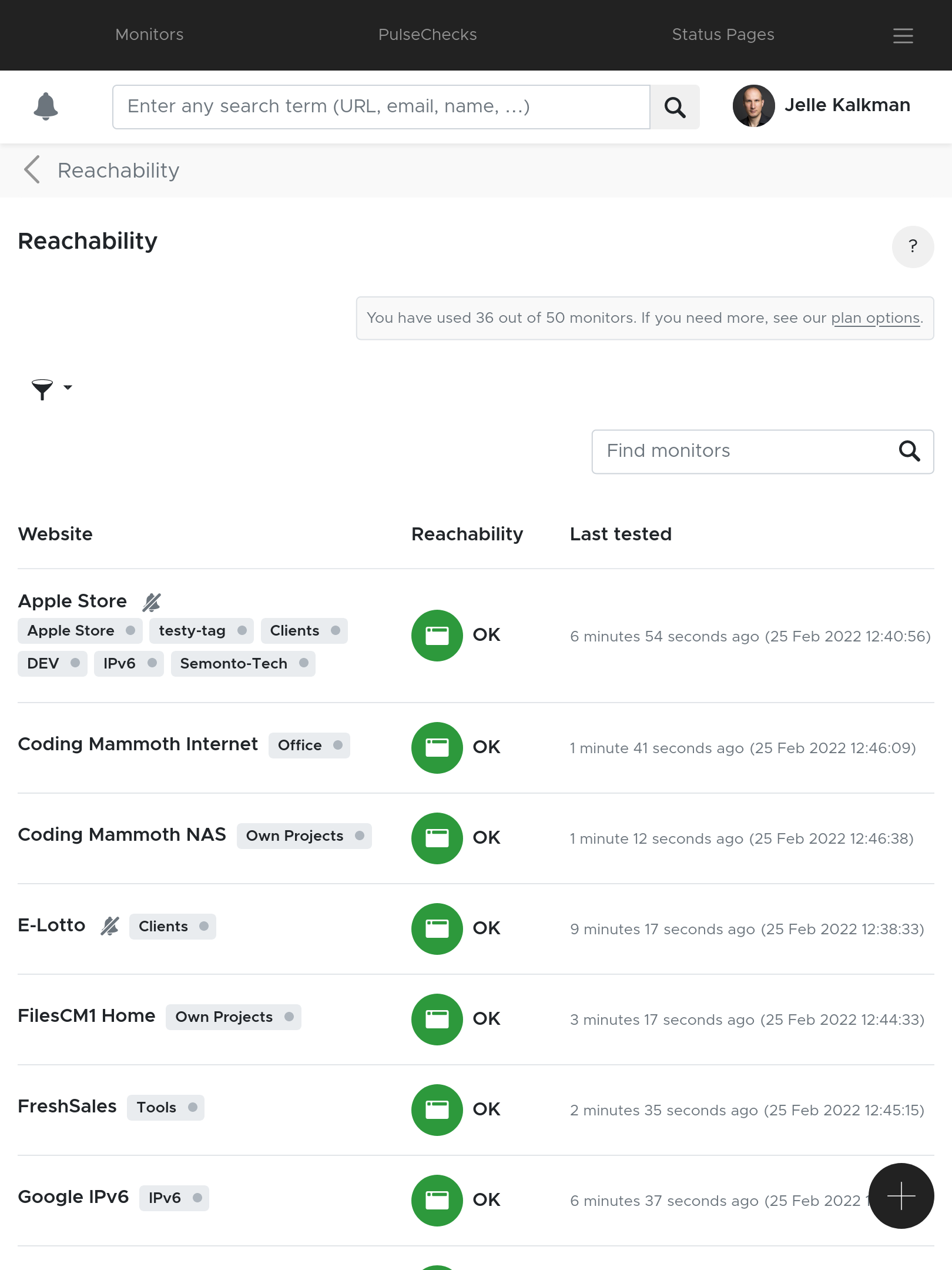Open the Status Pages tab
This screenshot has height=1270, width=952.
(723, 35)
